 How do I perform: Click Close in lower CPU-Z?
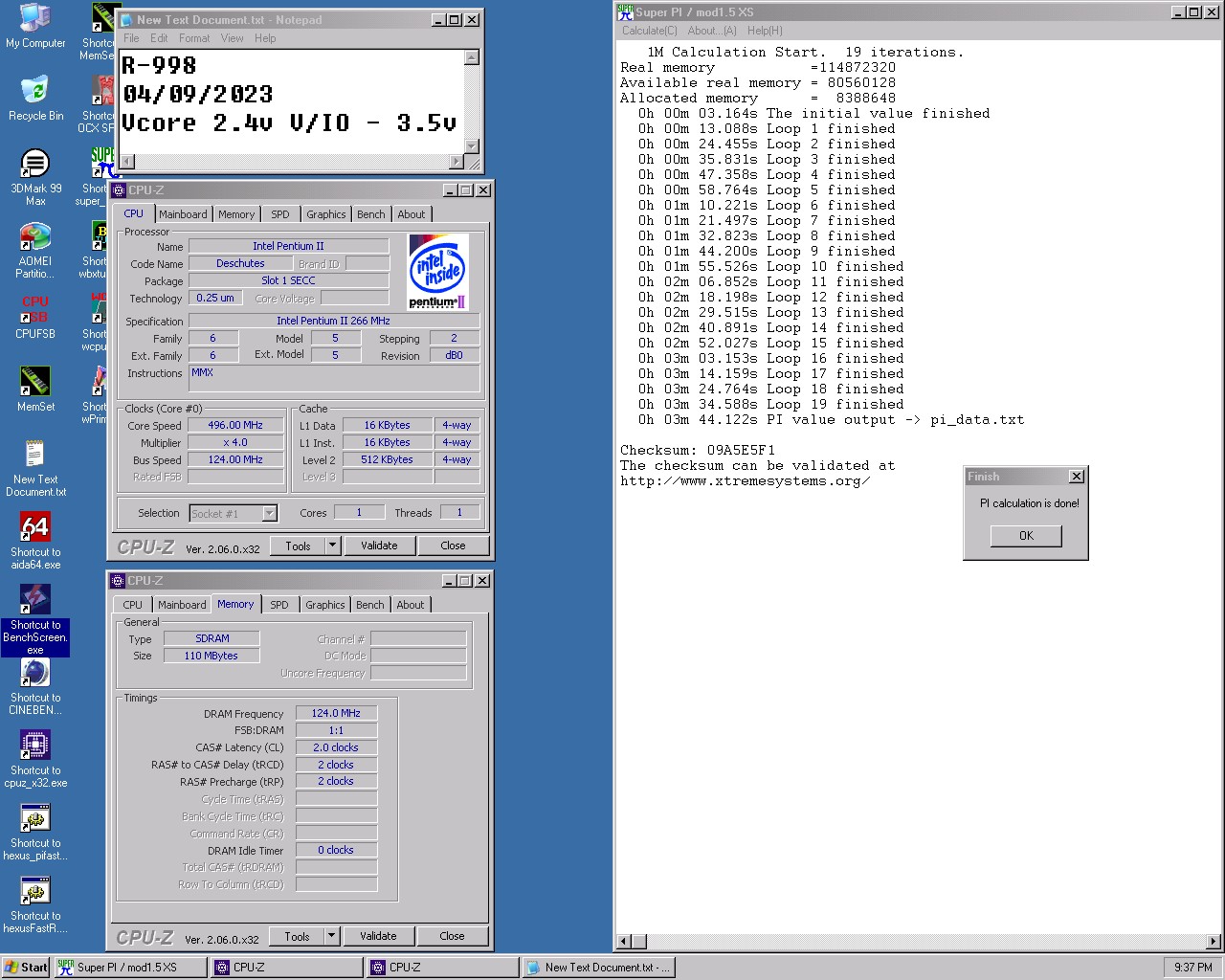[x=453, y=936]
